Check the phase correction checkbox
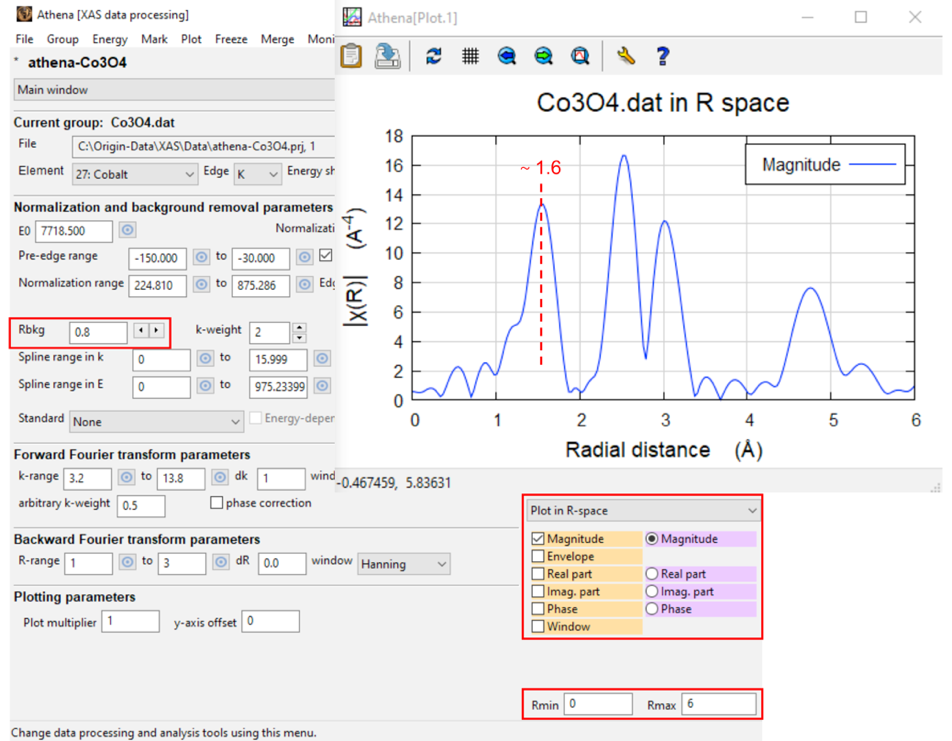The image size is (952, 741). (216, 503)
